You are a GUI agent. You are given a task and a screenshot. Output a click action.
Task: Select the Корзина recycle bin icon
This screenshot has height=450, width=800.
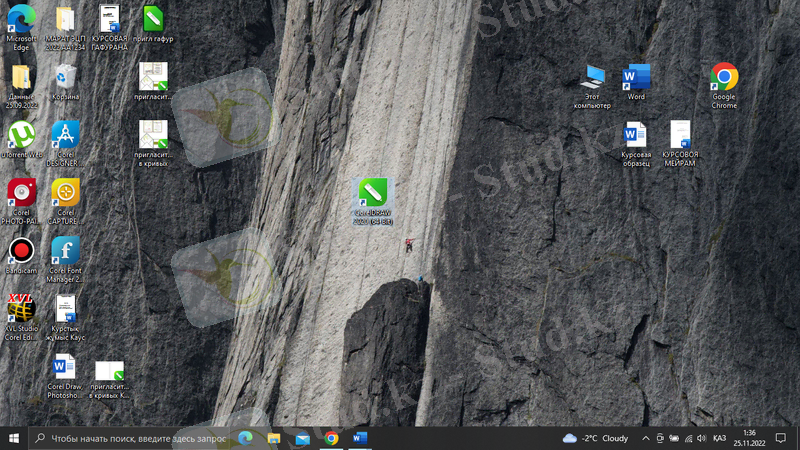pyautogui.click(x=65, y=77)
